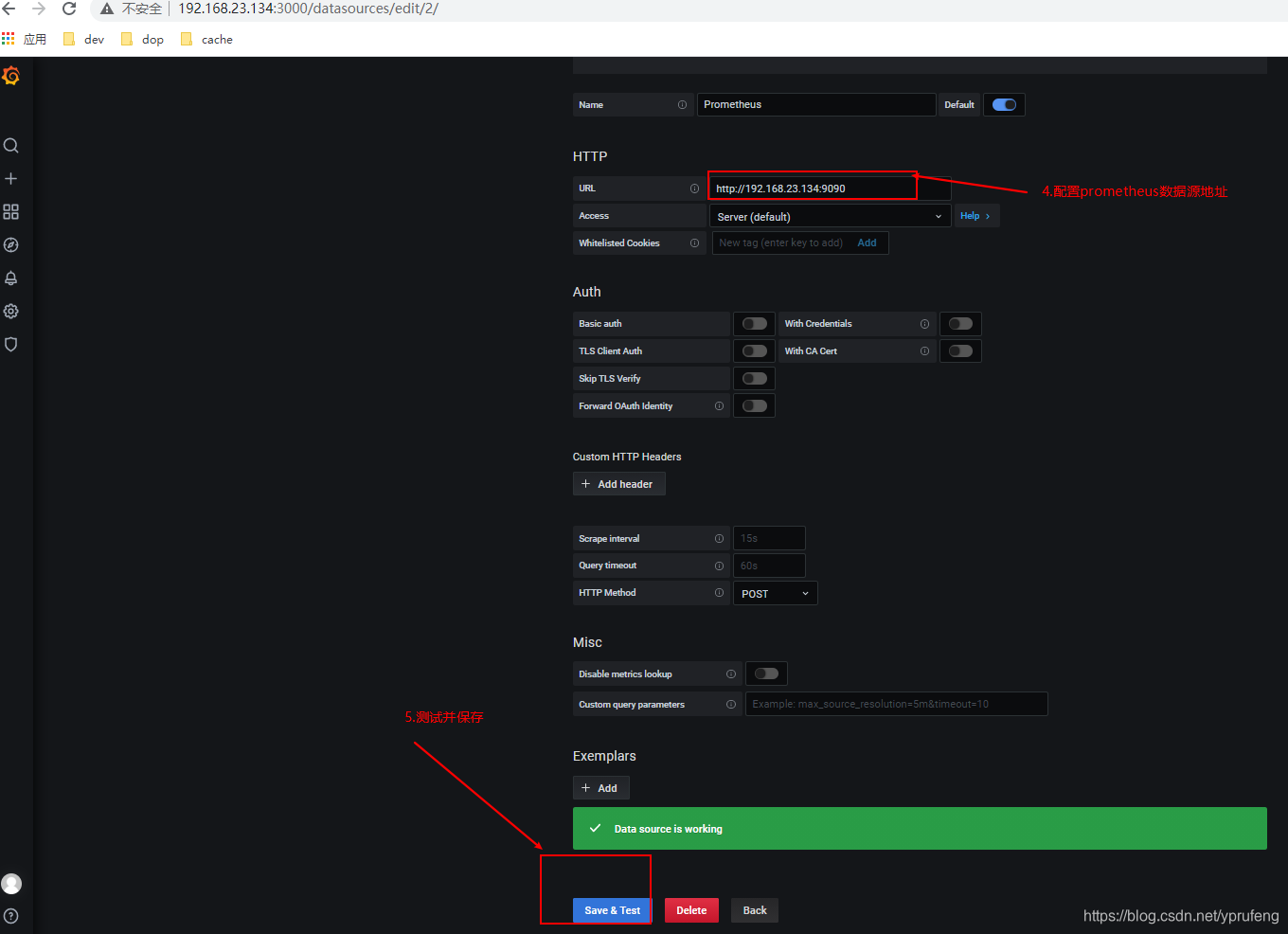Click the browser reload icon
The width and height of the screenshot is (1288, 934).
click(69, 9)
